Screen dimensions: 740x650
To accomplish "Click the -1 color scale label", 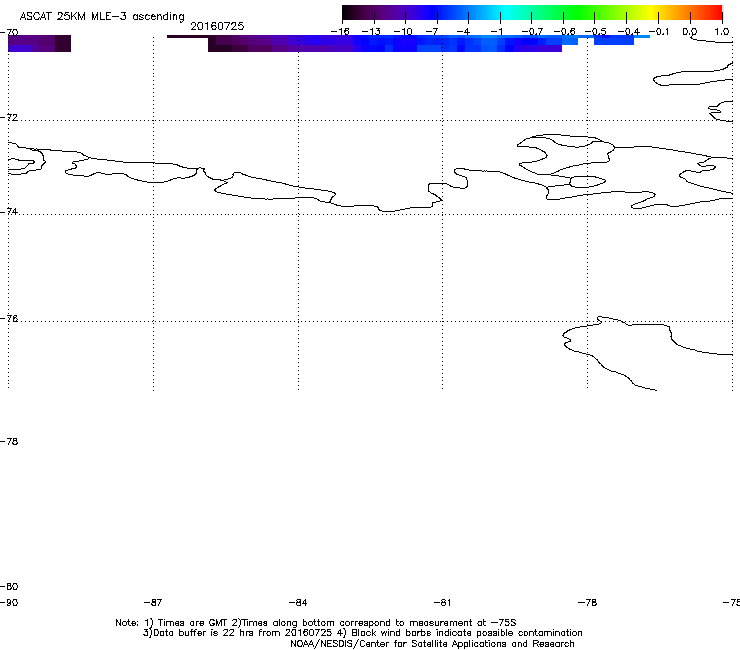I will pyautogui.click(x=496, y=32).
